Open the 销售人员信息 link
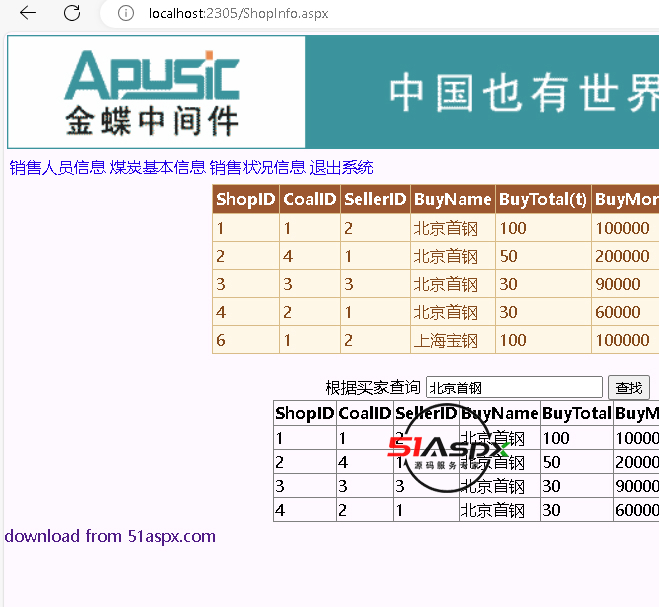Viewport: 659px width, 607px height. click(57, 167)
